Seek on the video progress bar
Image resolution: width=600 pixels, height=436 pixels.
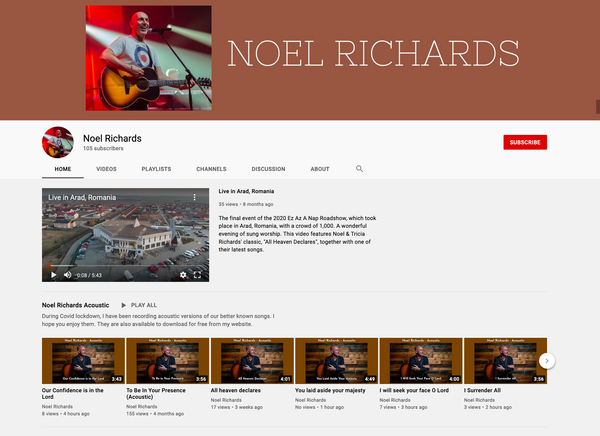pos(126,265)
